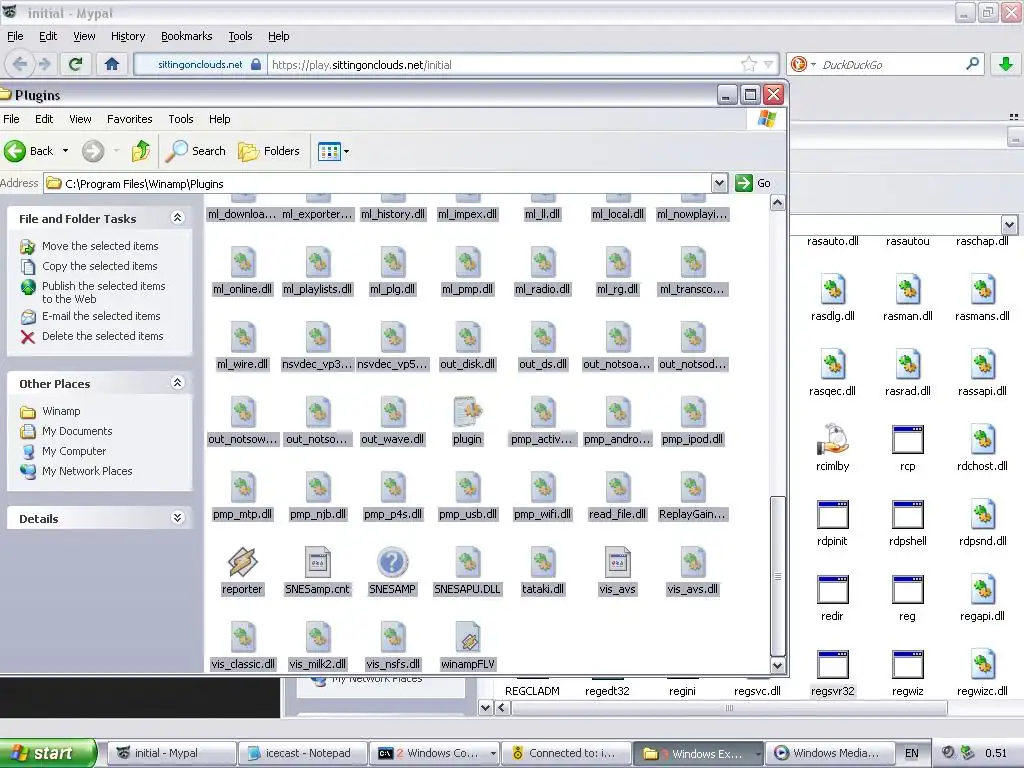Screen dimensions: 1024x768
Task: Open the address bar dropdown in Plugins
Action: pos(719,183)
